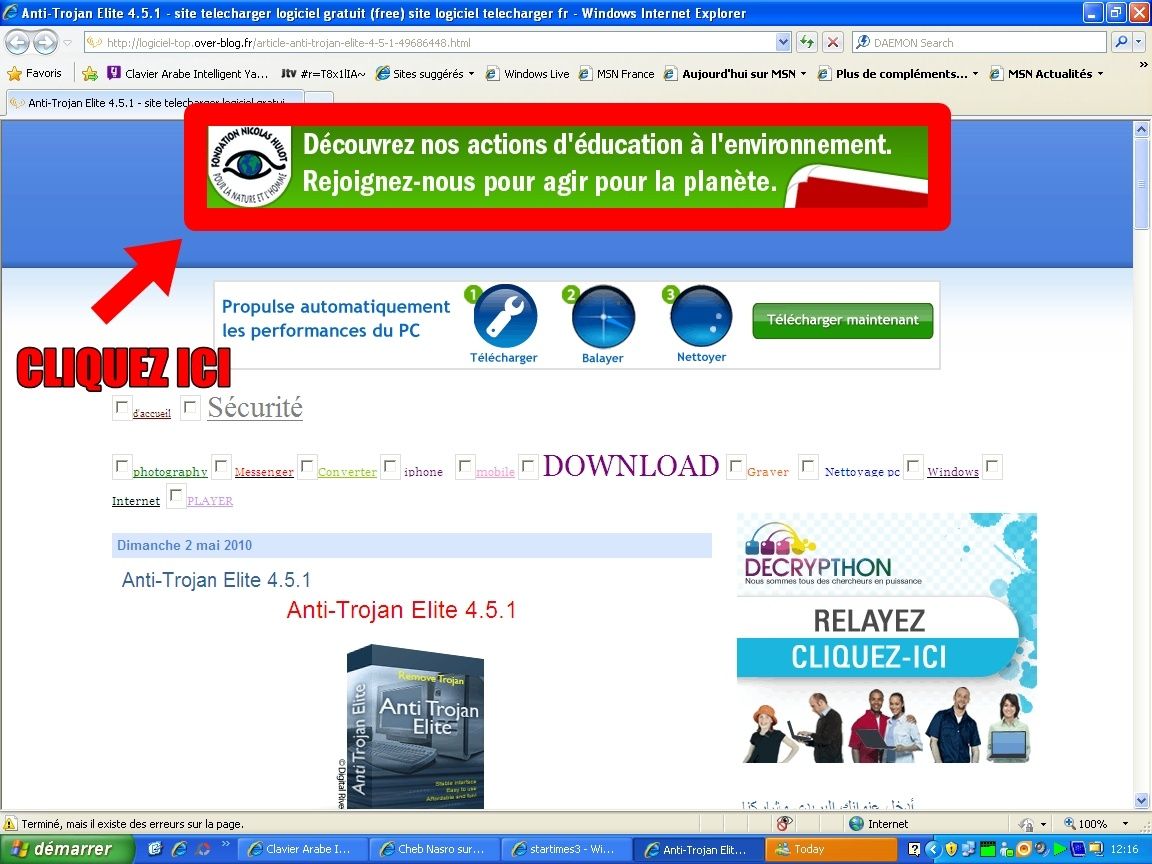Refresh the page with the green arrows icon
Screen dimensions: 1152x864
click(807, 43)
